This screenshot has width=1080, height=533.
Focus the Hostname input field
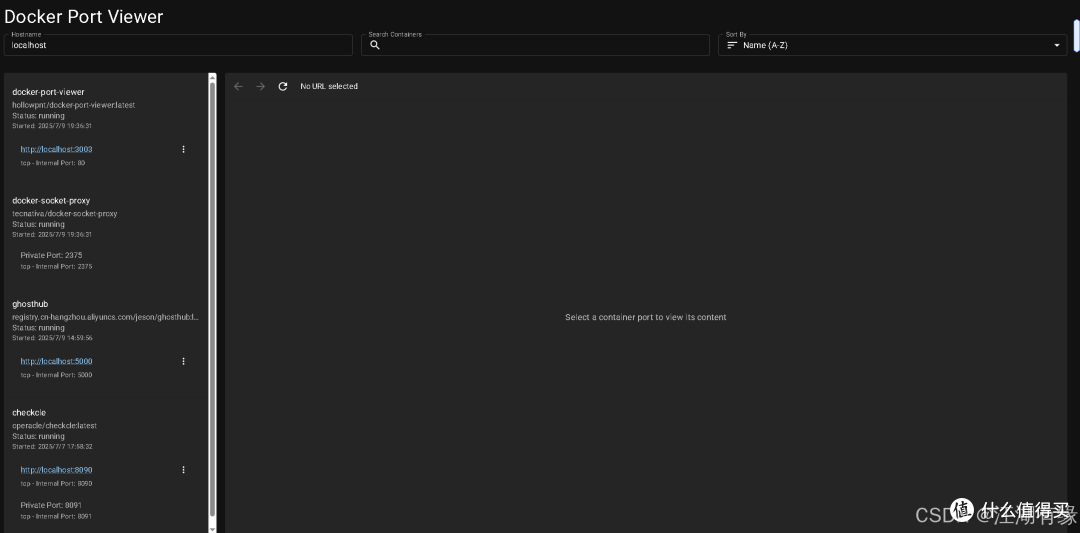[178, 45]
